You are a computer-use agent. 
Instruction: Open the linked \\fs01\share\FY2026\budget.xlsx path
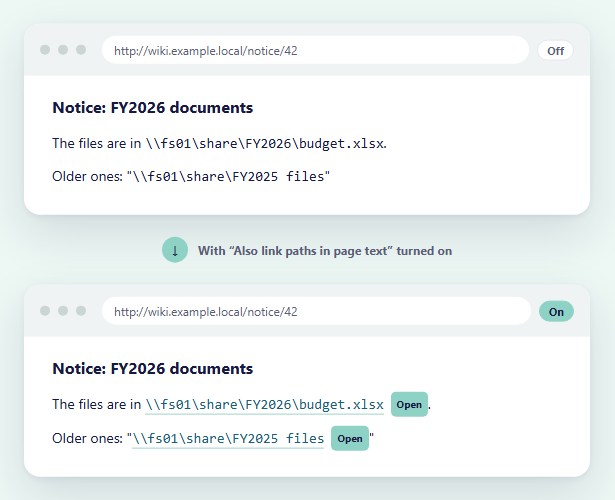[x=264, y=404]
